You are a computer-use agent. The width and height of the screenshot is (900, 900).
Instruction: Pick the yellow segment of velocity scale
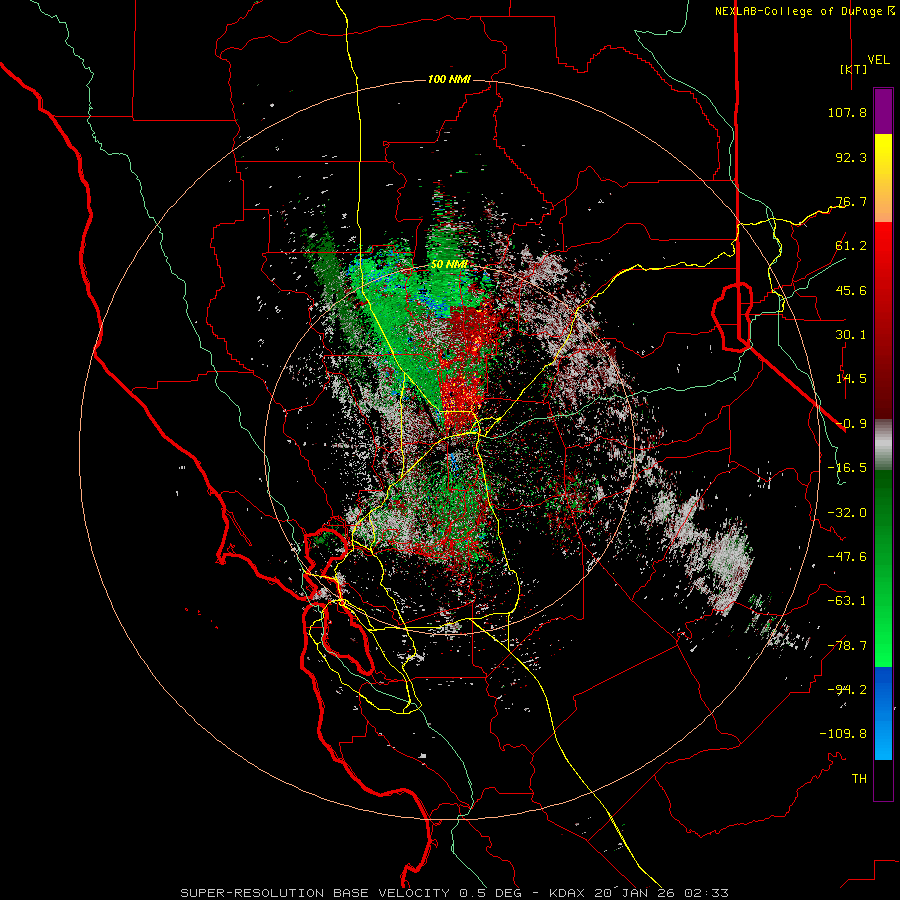883,156
